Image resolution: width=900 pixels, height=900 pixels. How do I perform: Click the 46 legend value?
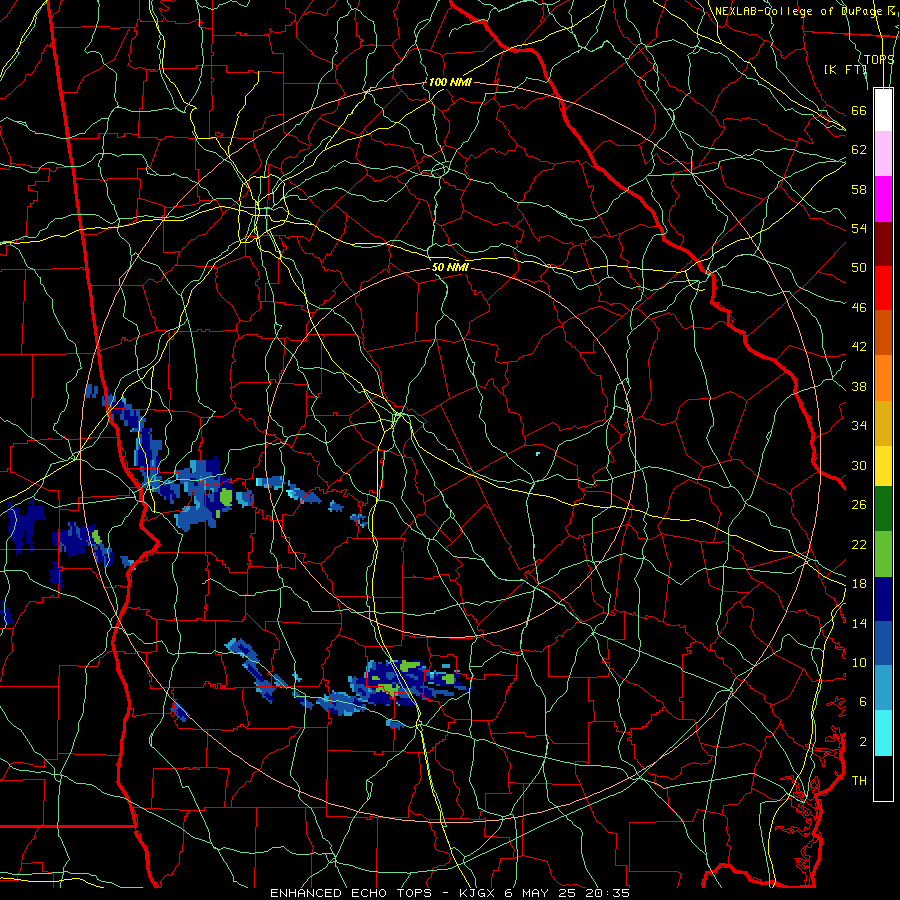pyautogui.click(x=859, y=307)
